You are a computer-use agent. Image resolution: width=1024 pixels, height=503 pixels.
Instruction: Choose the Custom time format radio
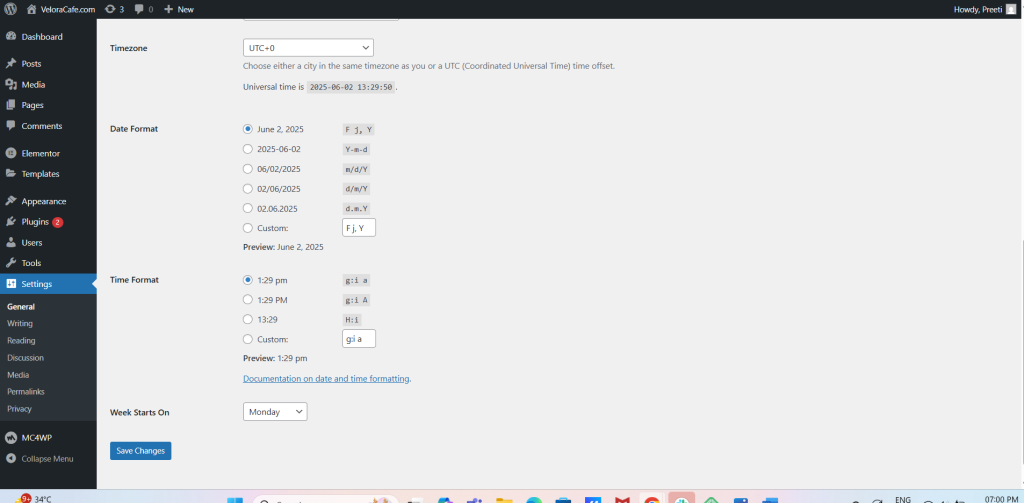[248, 339]
